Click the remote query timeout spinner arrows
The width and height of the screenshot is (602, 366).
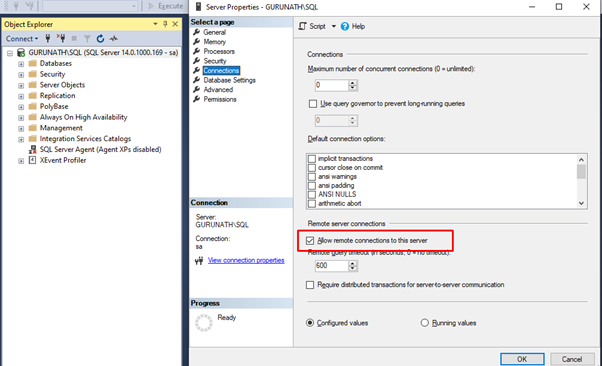point(353,265)
